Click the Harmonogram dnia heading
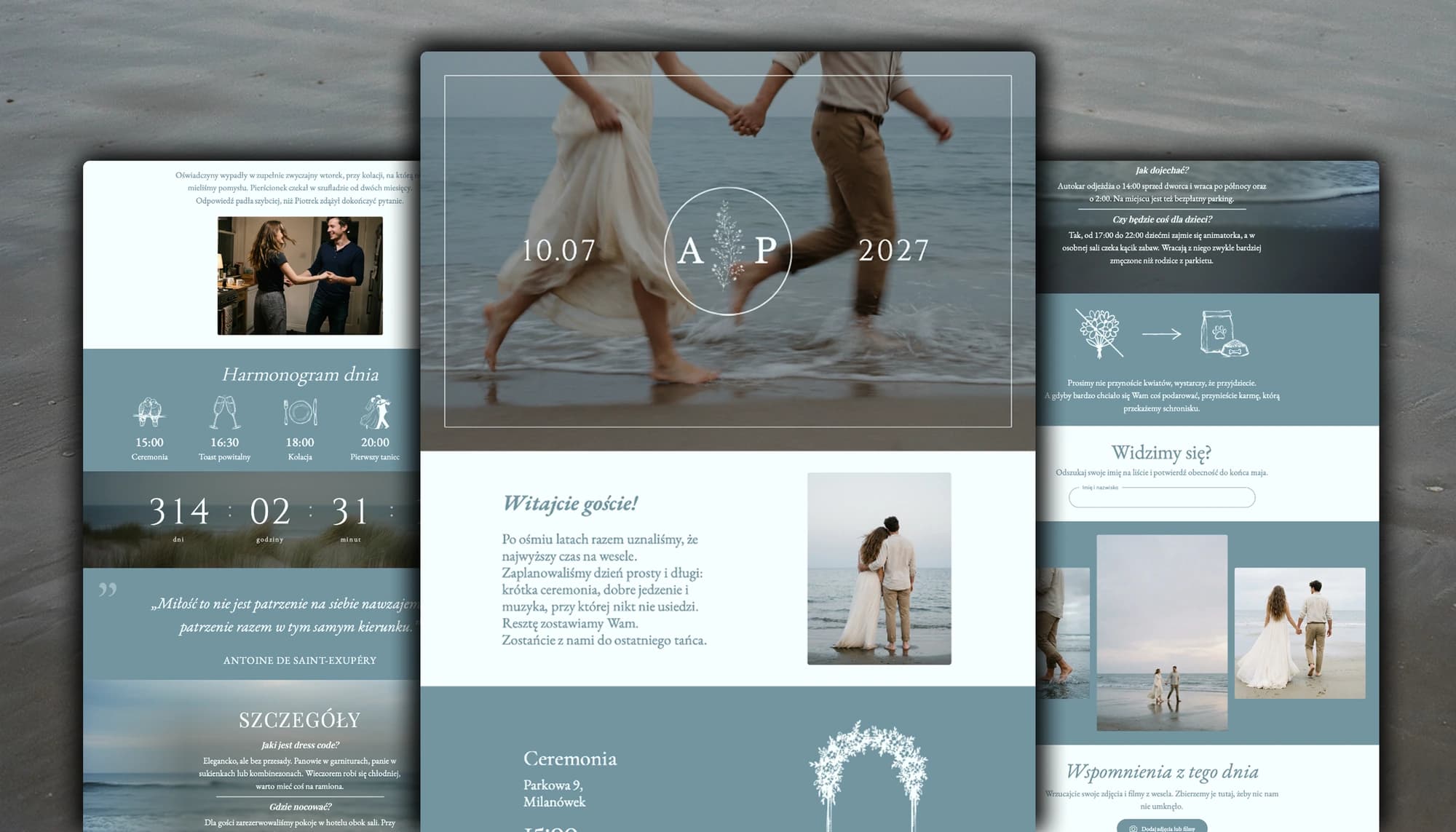Image resolution: width=1456 pixels, height=832 pixels. pyautogui.click(x=300, y=374)
